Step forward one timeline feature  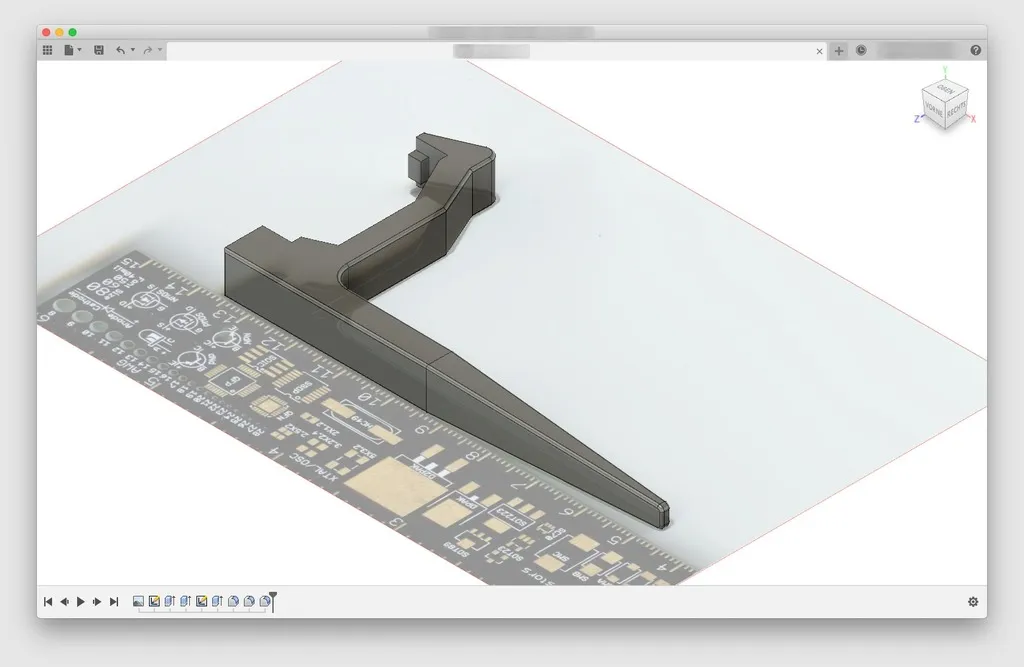[x=97, y=602]
